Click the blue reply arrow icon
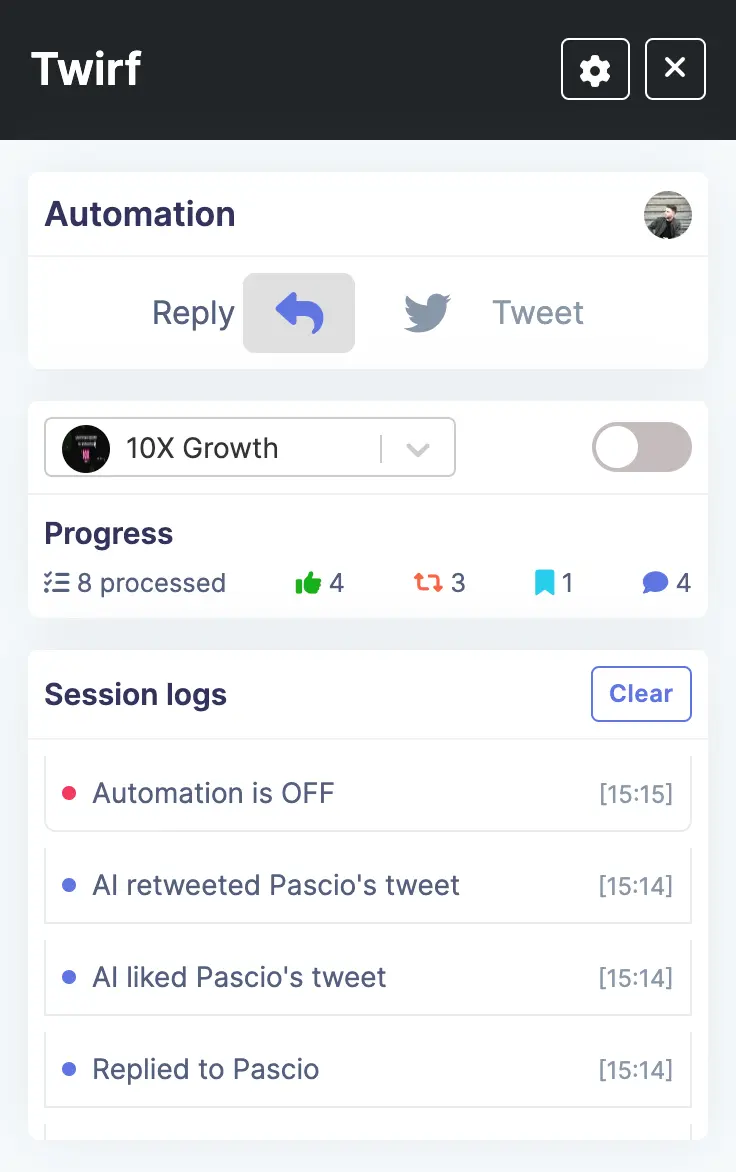 click(x=298, y=312)
